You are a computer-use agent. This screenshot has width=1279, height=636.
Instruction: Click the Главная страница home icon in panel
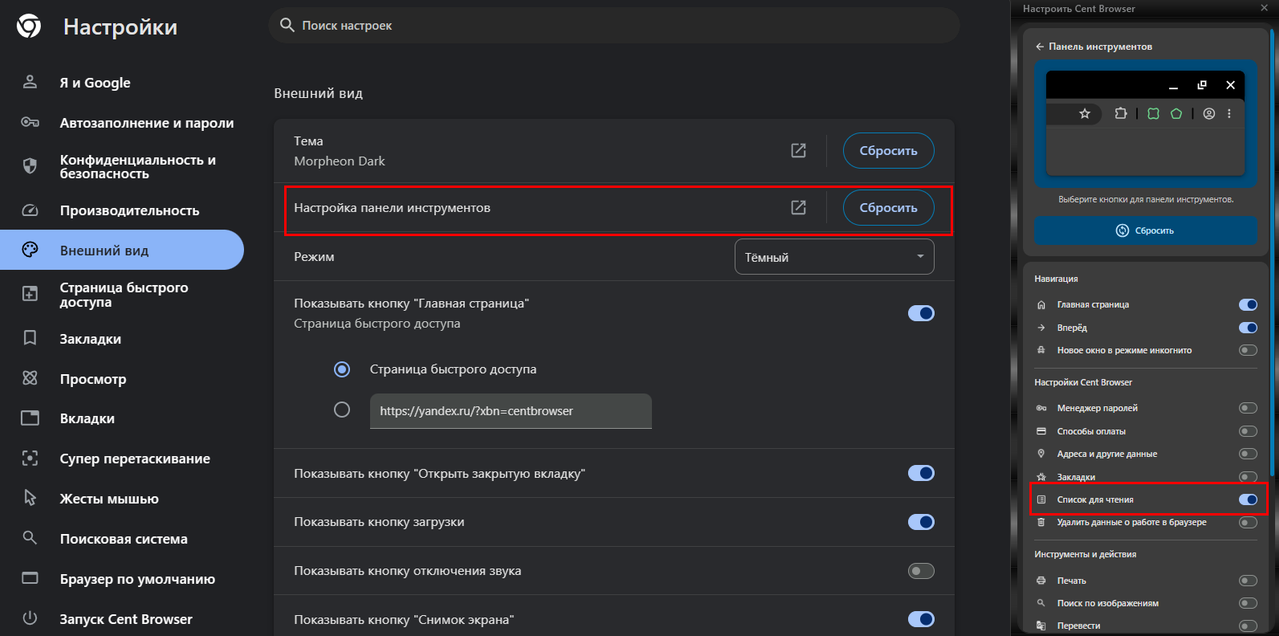[1041, 305]
